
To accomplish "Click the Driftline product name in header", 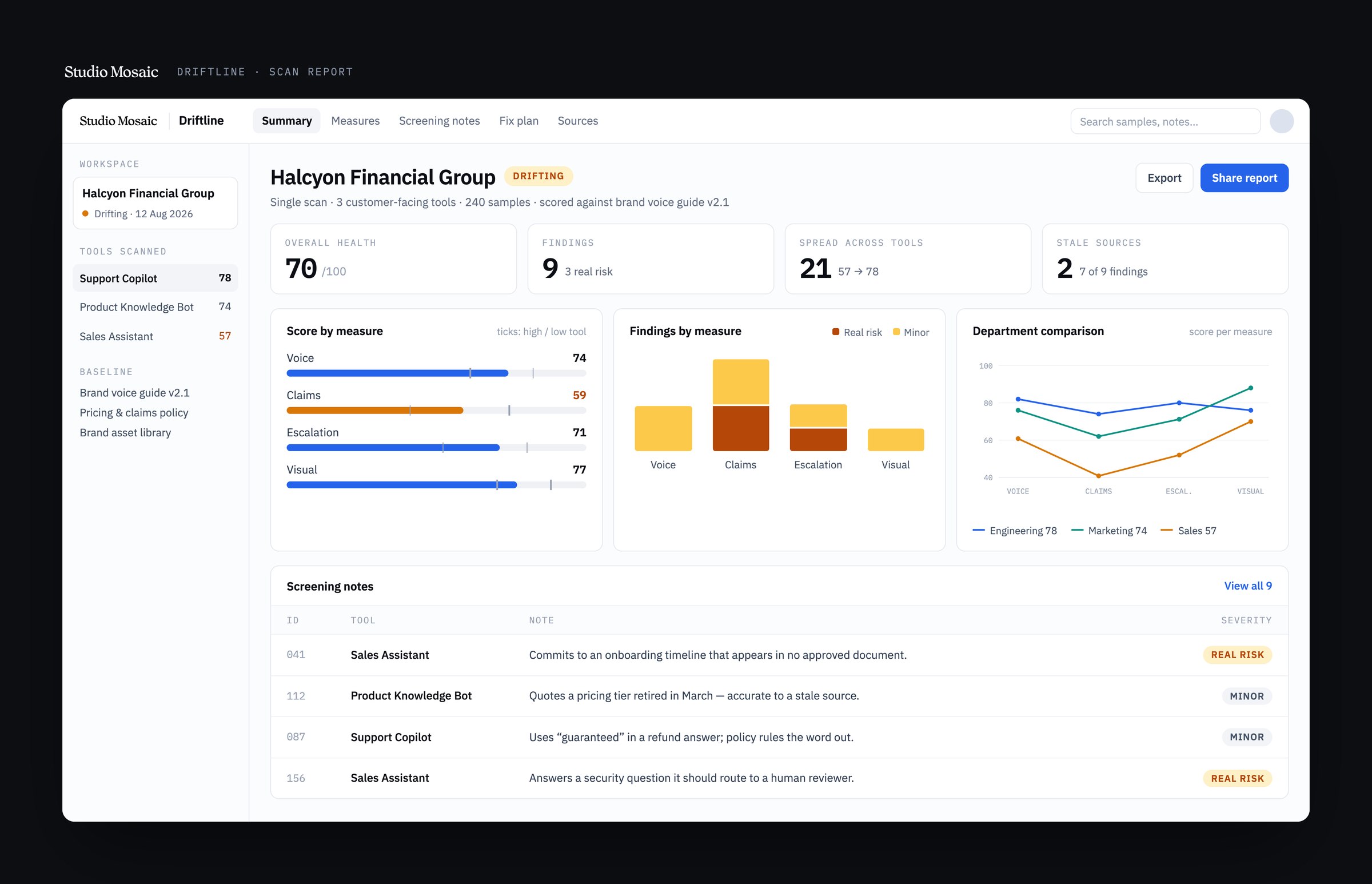I will (x=201, y=121).
